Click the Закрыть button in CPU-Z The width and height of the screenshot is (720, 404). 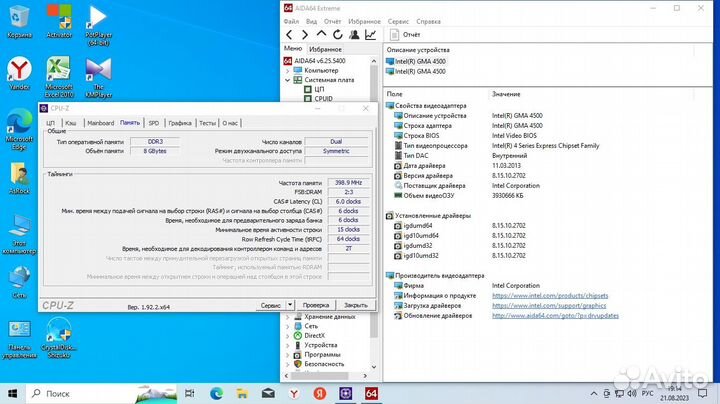(x=356, y=305)
